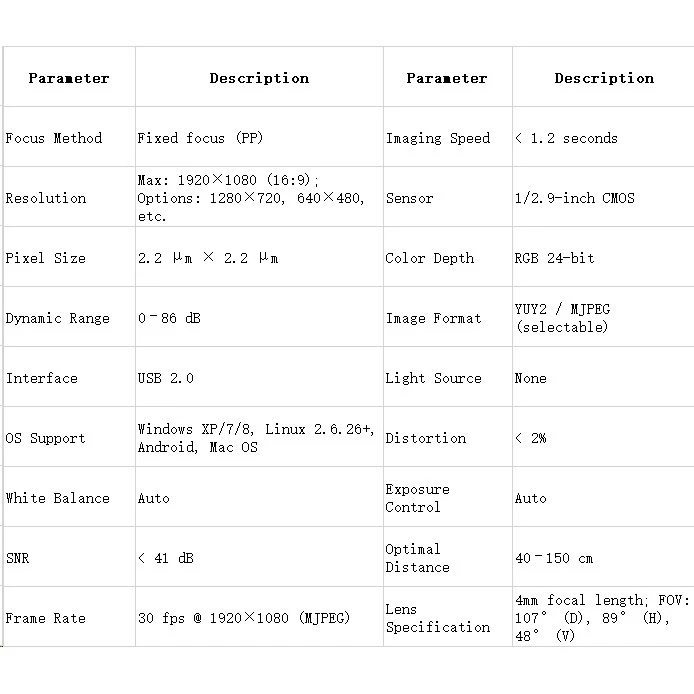The height and width of the screenshot is (694, 694).
Task: Select the Lens Specification description cell
Action: (603, 617)
